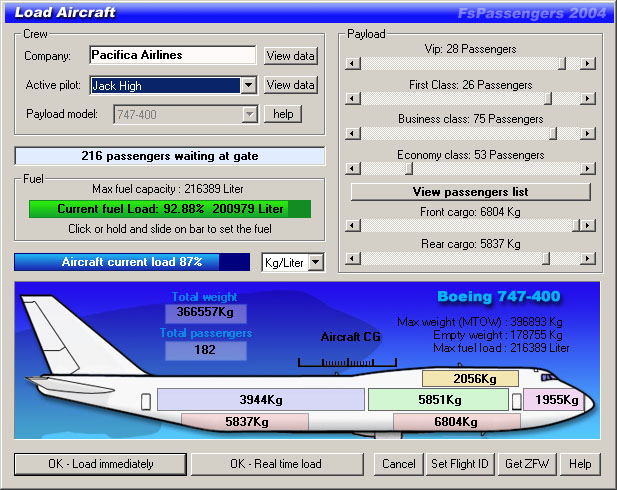Click the Front cargo slider left arrow
Screen dimensions: 617x490
coord(353,226)
